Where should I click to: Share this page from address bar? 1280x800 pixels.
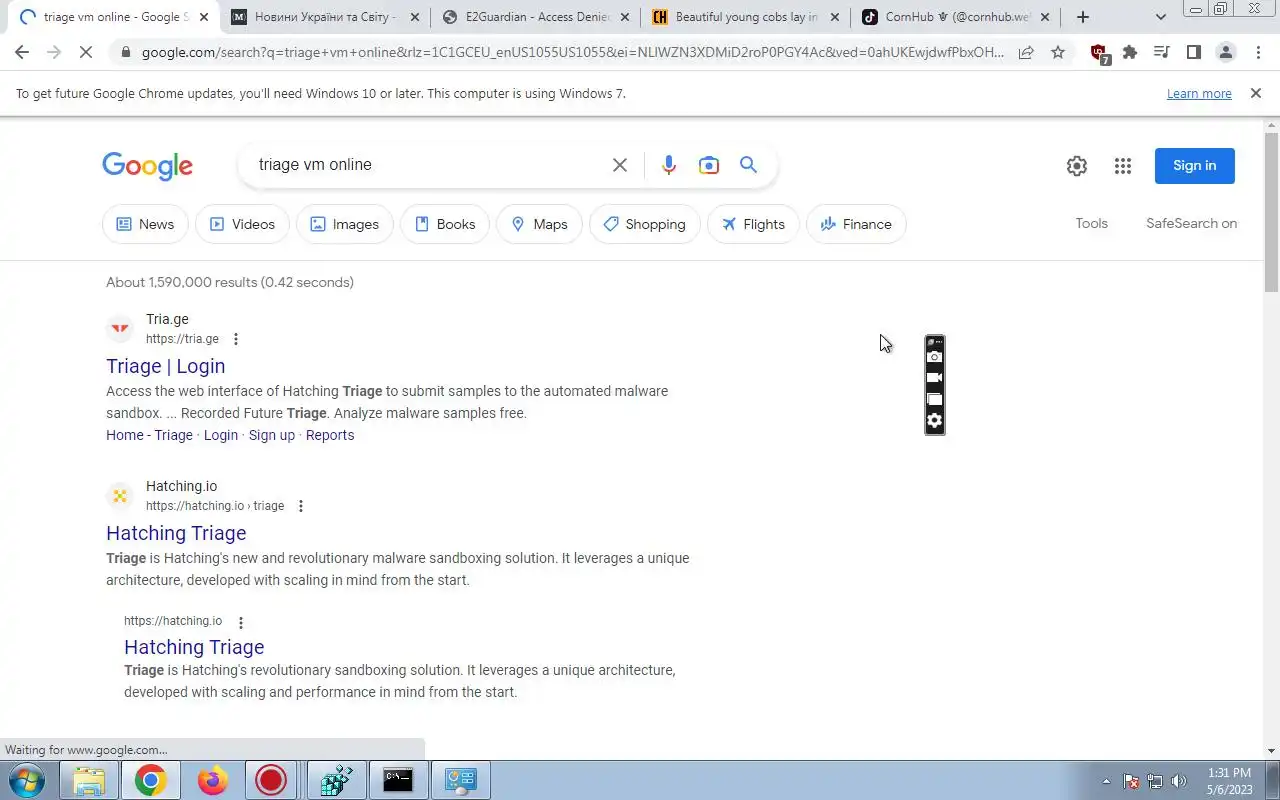(1026, 53)
